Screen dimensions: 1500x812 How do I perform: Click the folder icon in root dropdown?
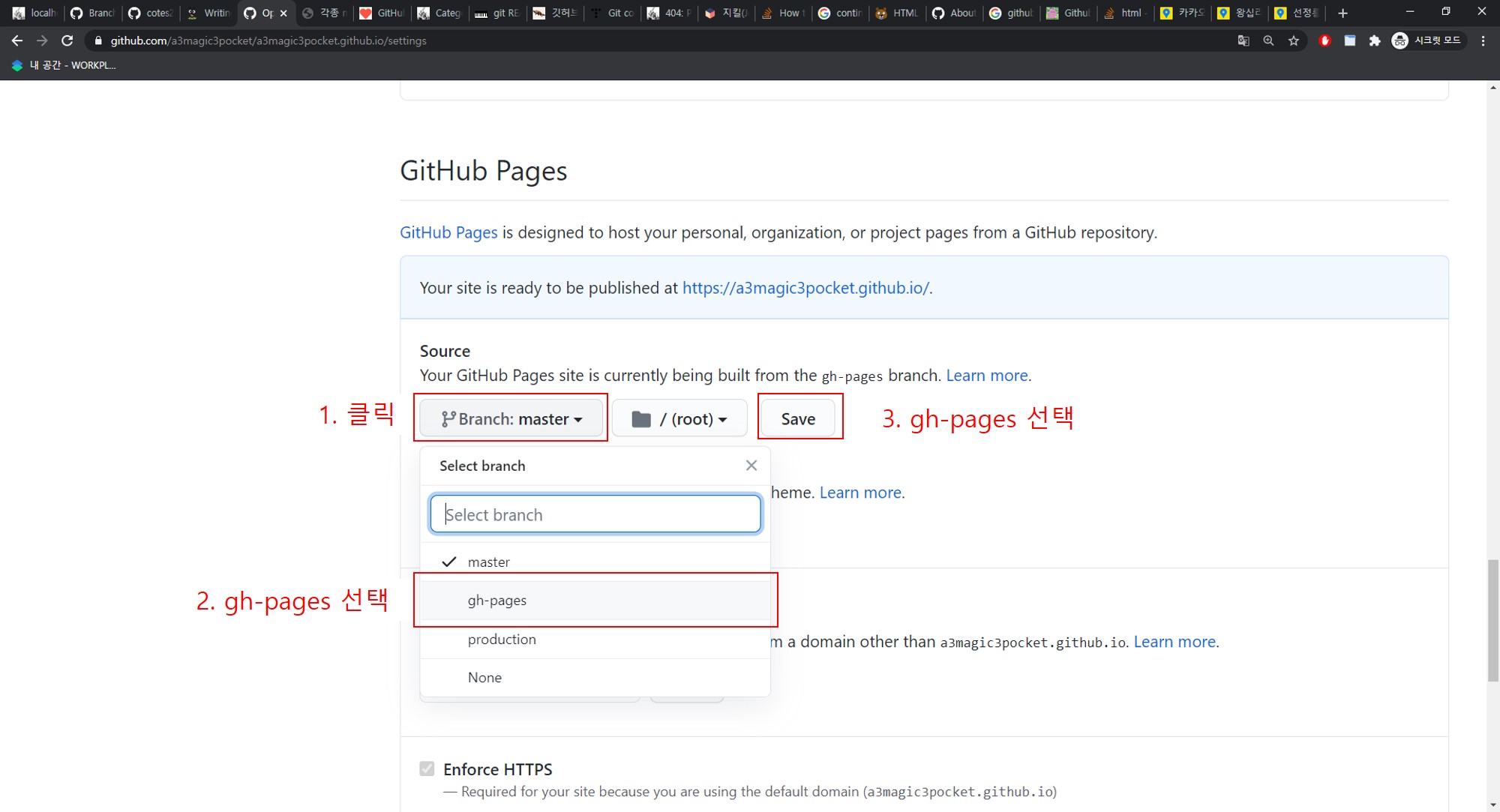(641, 419)
